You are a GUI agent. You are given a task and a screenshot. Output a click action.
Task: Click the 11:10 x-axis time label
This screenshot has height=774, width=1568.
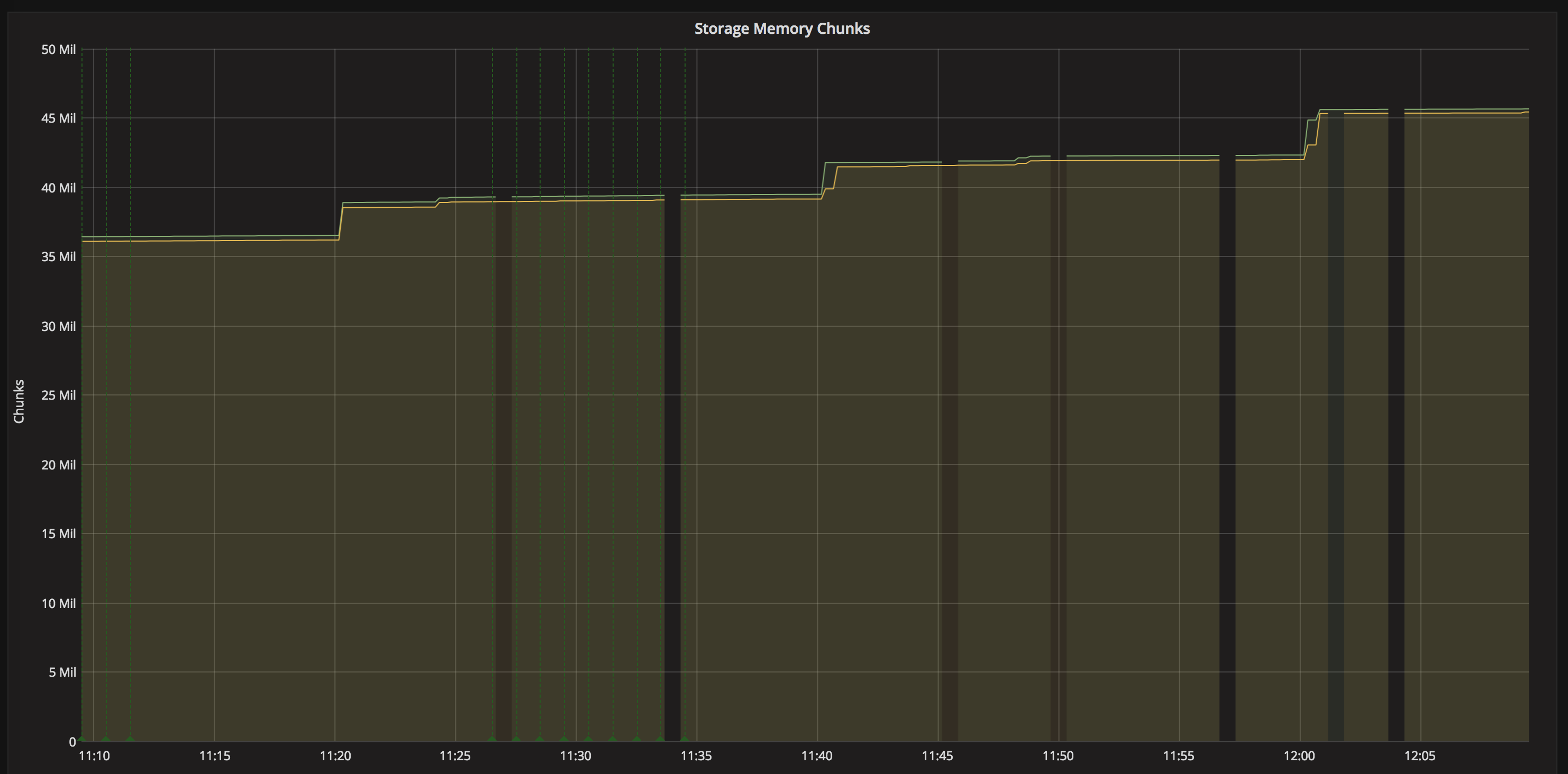94,755
